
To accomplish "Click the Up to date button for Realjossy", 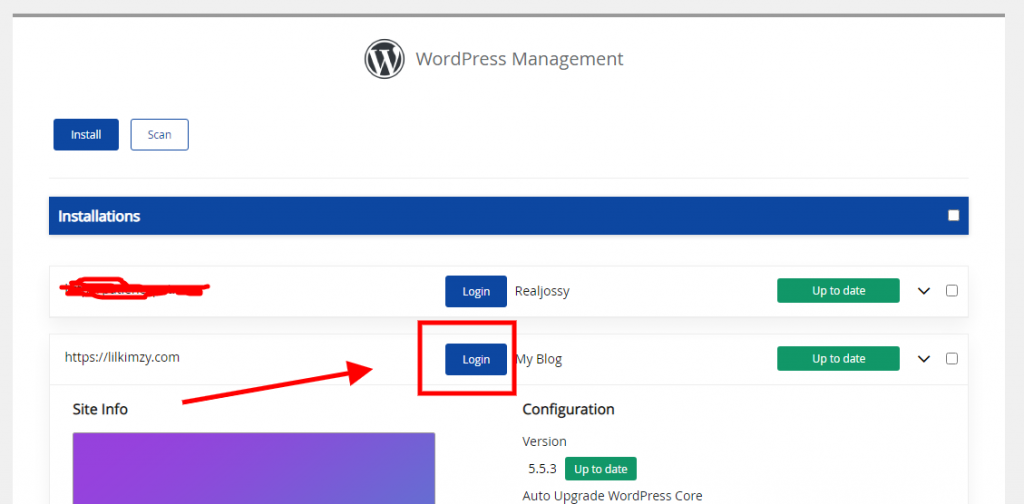I will [x=838, y=291].
